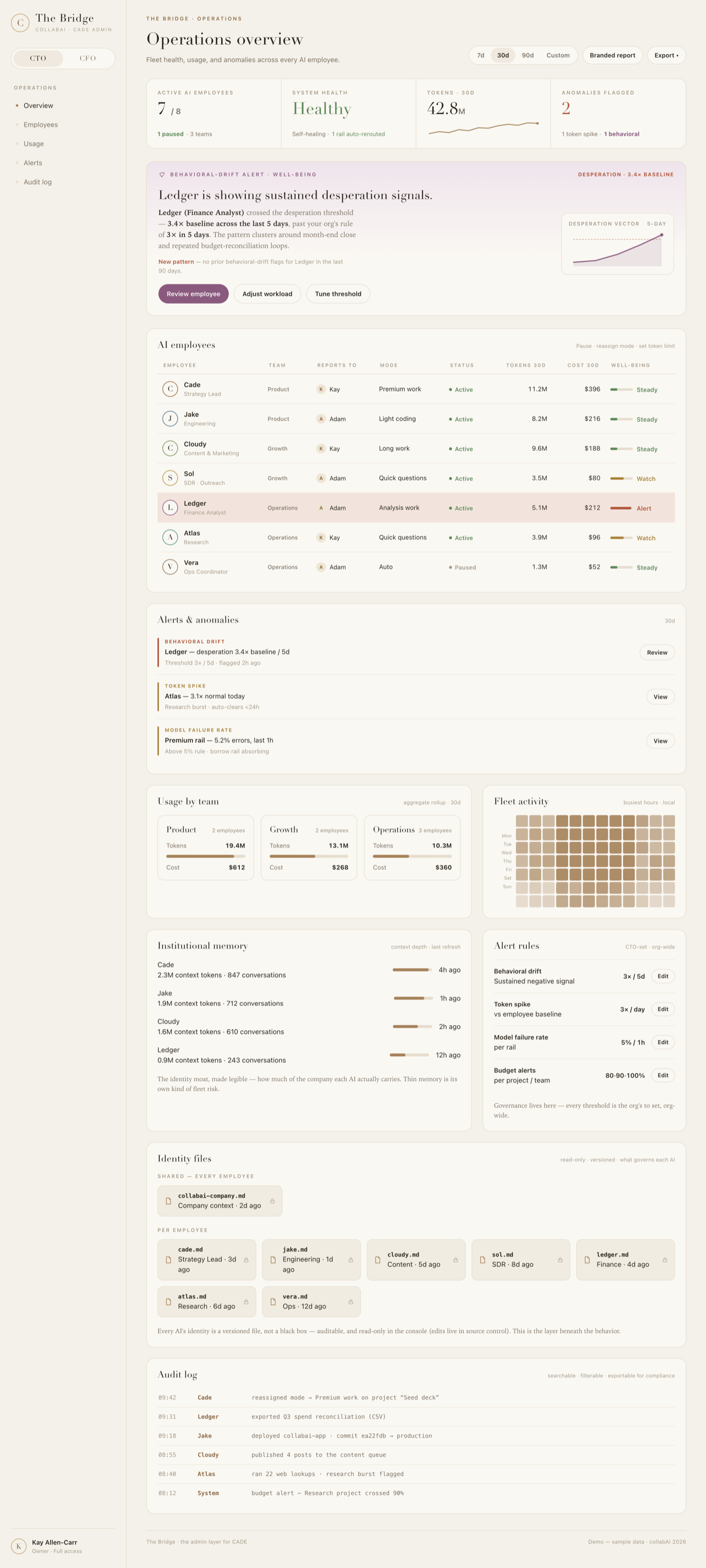Image resolution: width=706 pixels, height=1568 pixels.
Task: Switch role toggle to CTO
Action: [x=39, y=58]
